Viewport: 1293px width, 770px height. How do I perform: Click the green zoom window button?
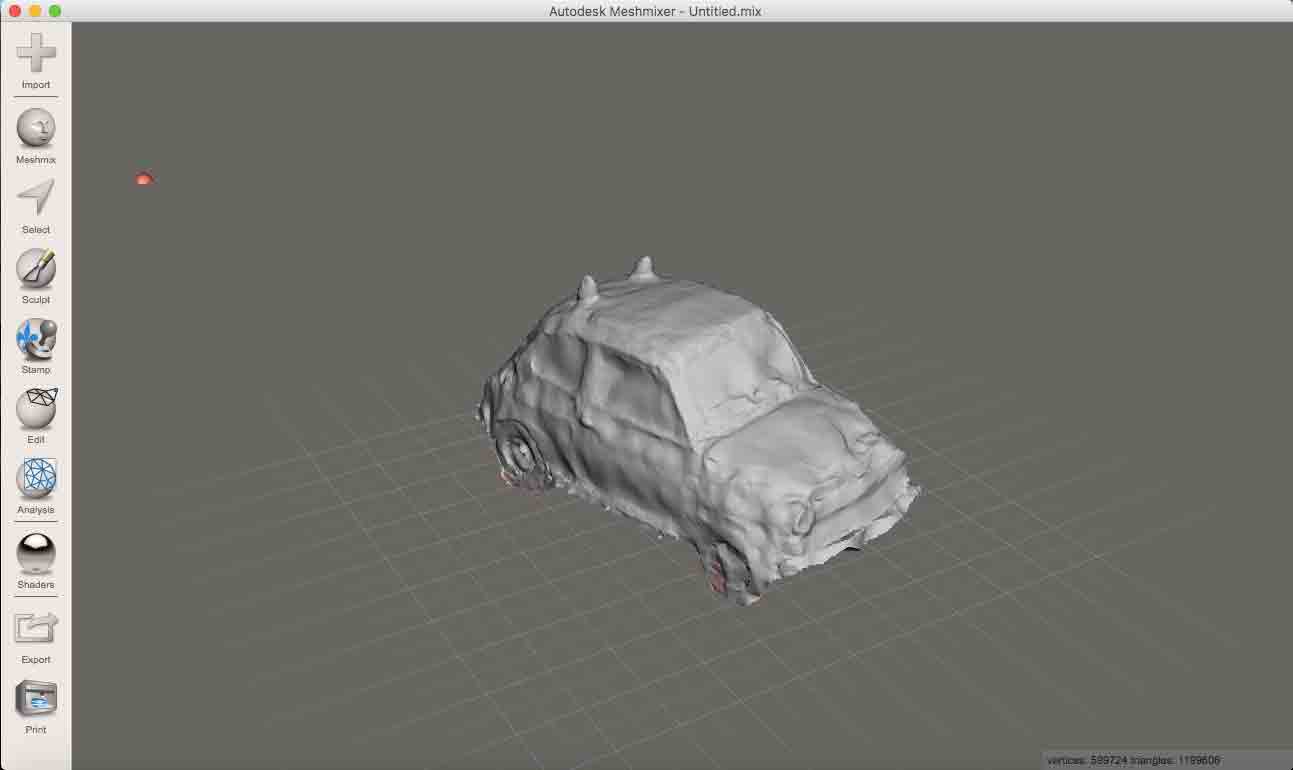(55, 11)
